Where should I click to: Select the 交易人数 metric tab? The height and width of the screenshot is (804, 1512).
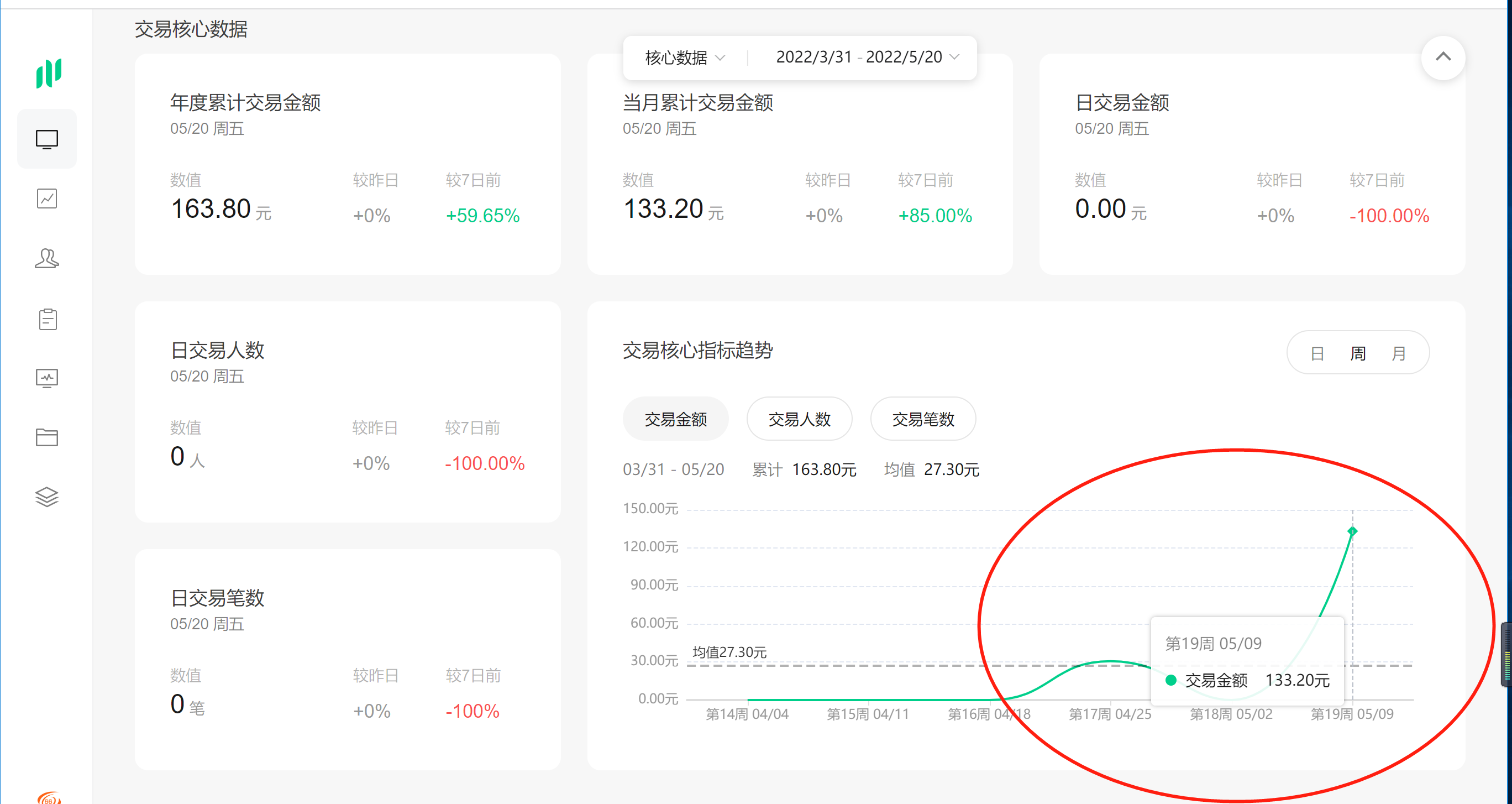[799, 419]
